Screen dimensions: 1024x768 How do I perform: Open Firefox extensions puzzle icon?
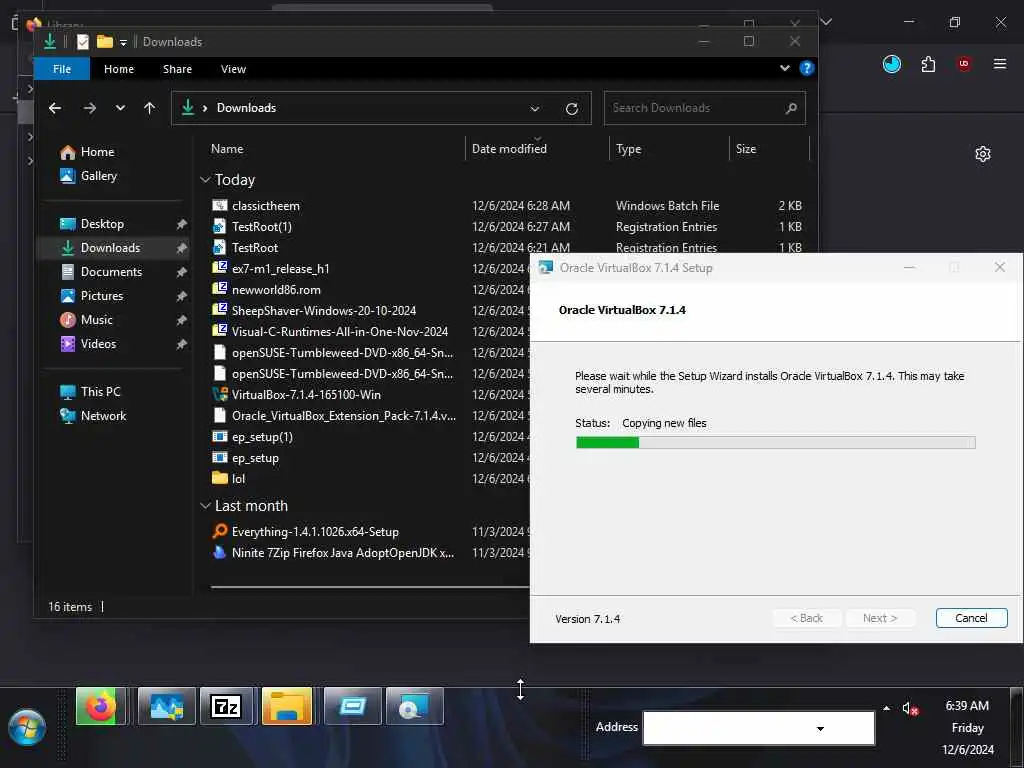(928, 63)
